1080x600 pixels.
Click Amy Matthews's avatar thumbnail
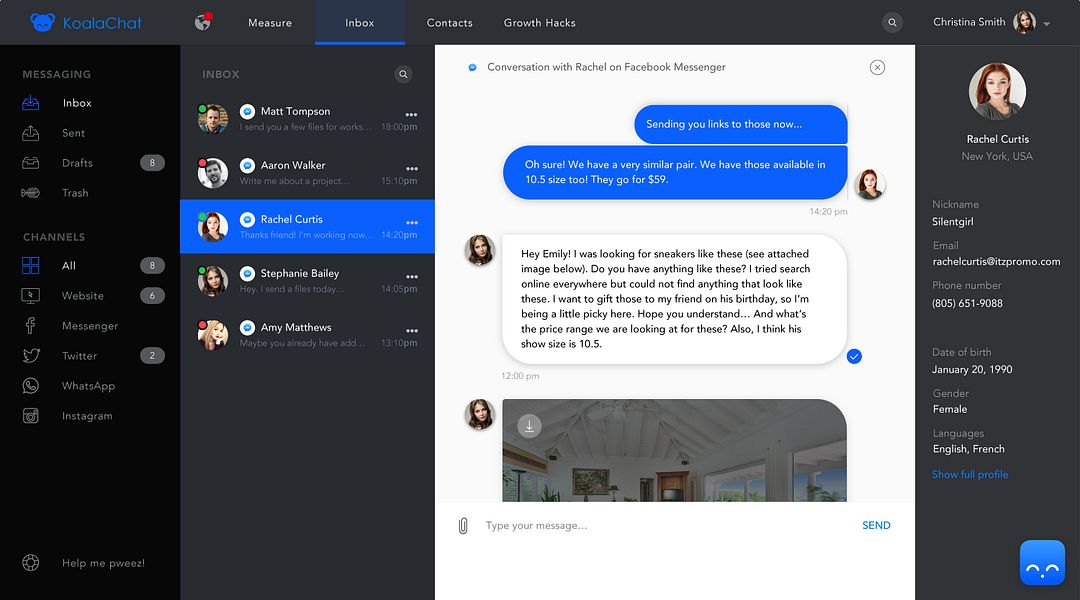point(213,335)
